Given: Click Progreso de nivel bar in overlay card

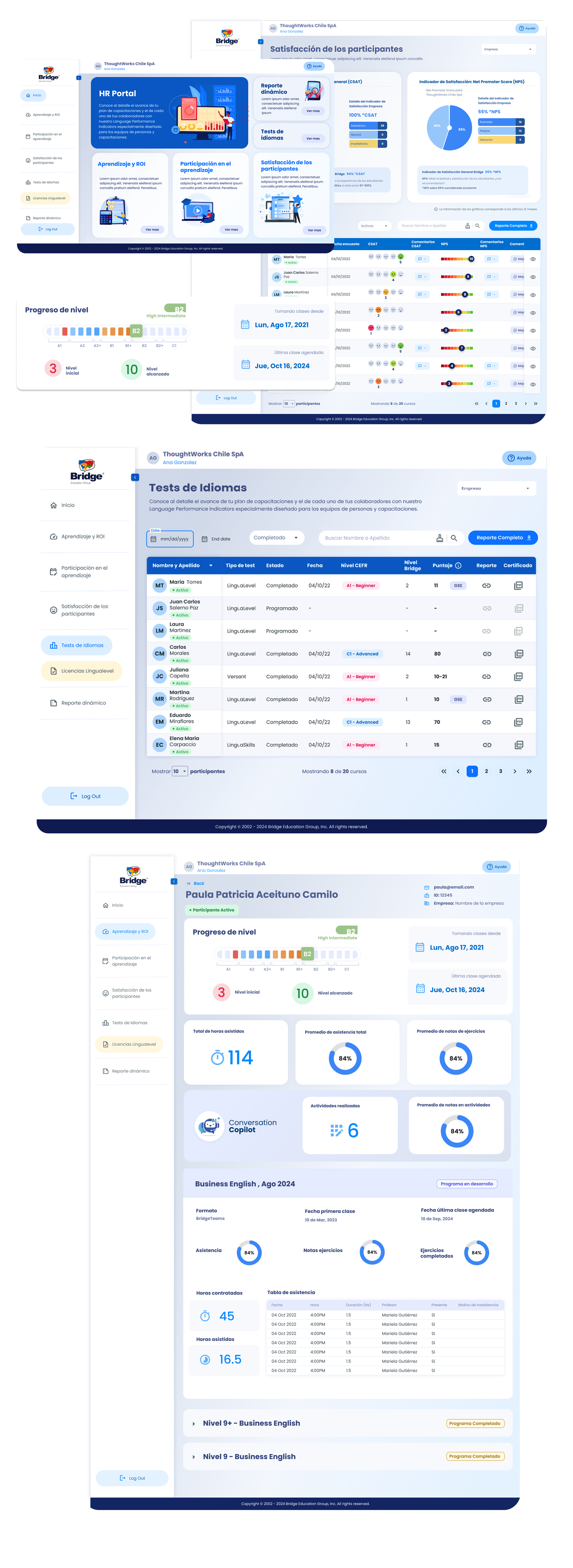Looking at the screenshot, I should click(x=116, y=331).
